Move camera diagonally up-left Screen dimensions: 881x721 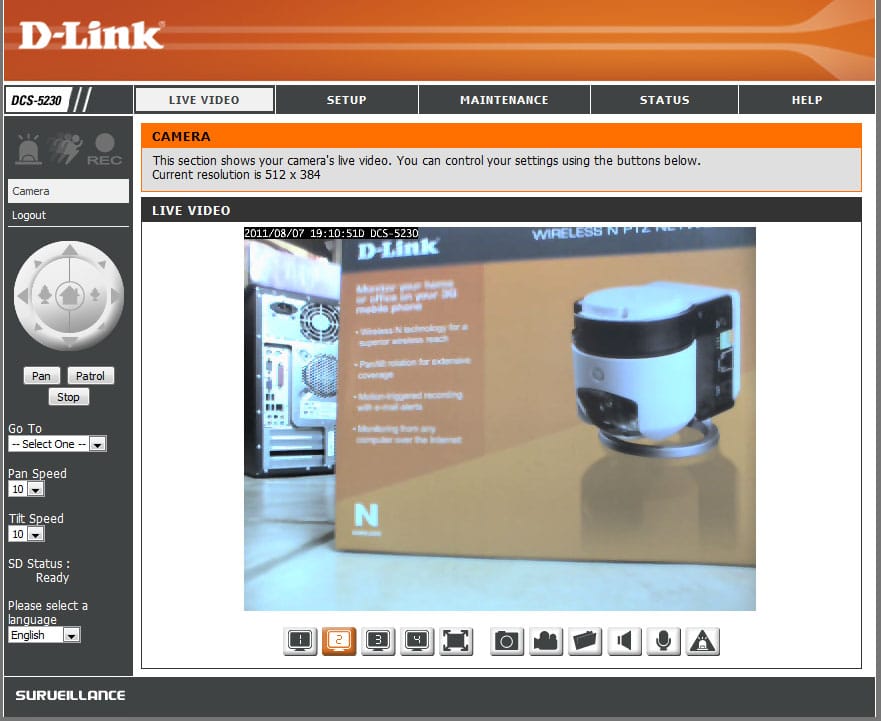point(38,264)
